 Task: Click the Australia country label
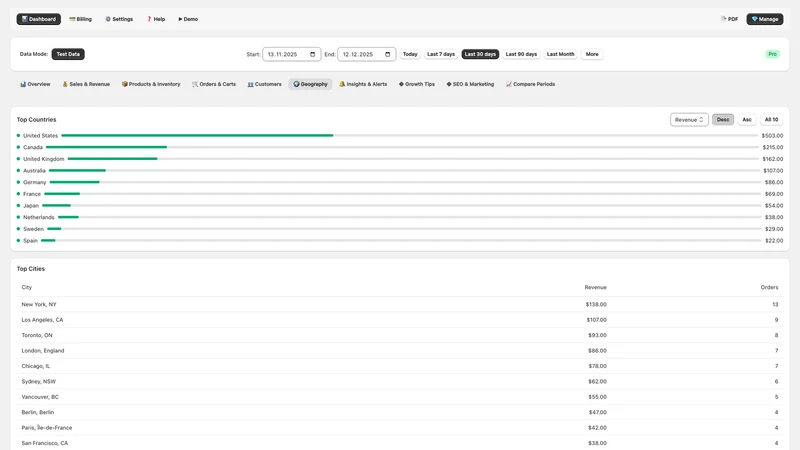click(34, 170)
